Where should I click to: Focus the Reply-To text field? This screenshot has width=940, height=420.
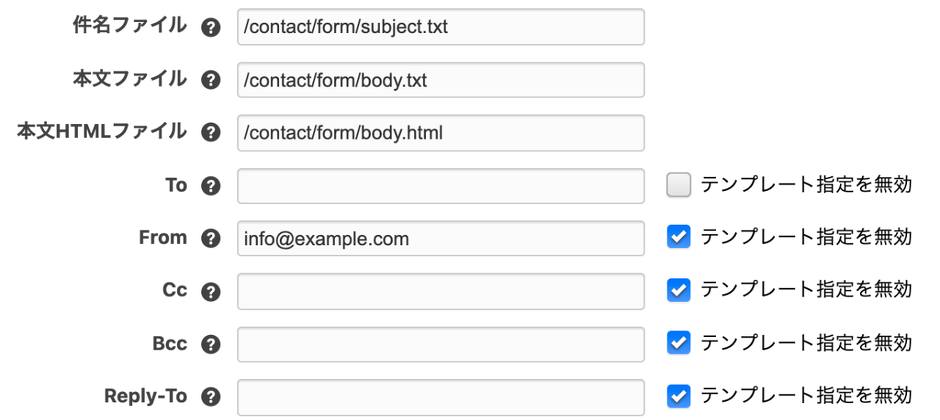point(441,396)
